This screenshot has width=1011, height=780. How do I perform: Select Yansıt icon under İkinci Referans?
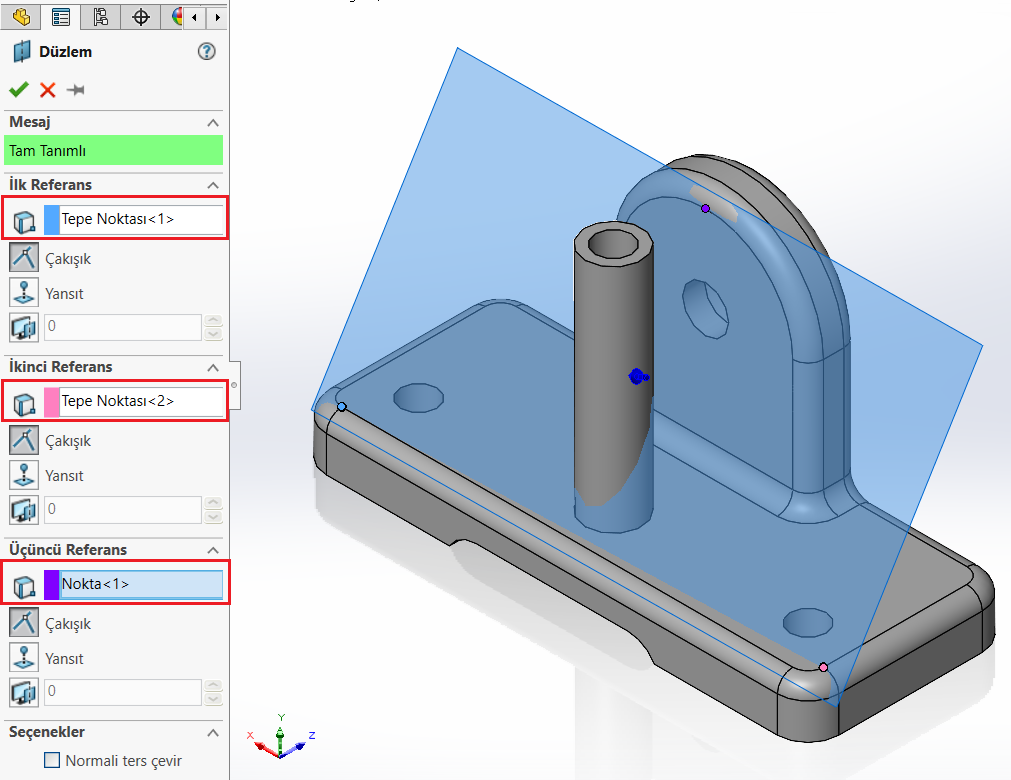click(x=24, y=475)
